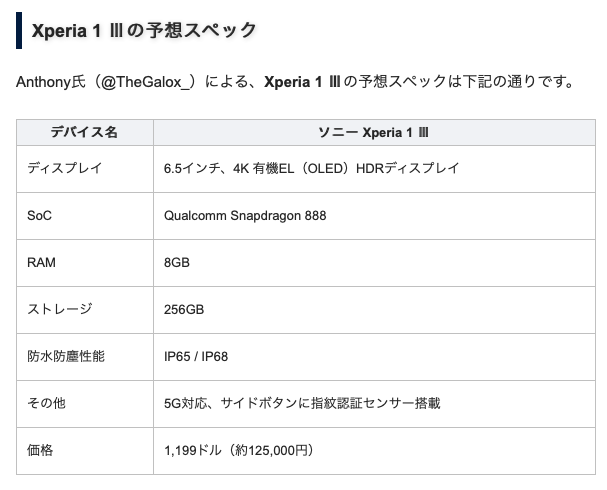Click the "8GB" value cell
The height and width of the screenshot is (490, 607).
(177, 262)
